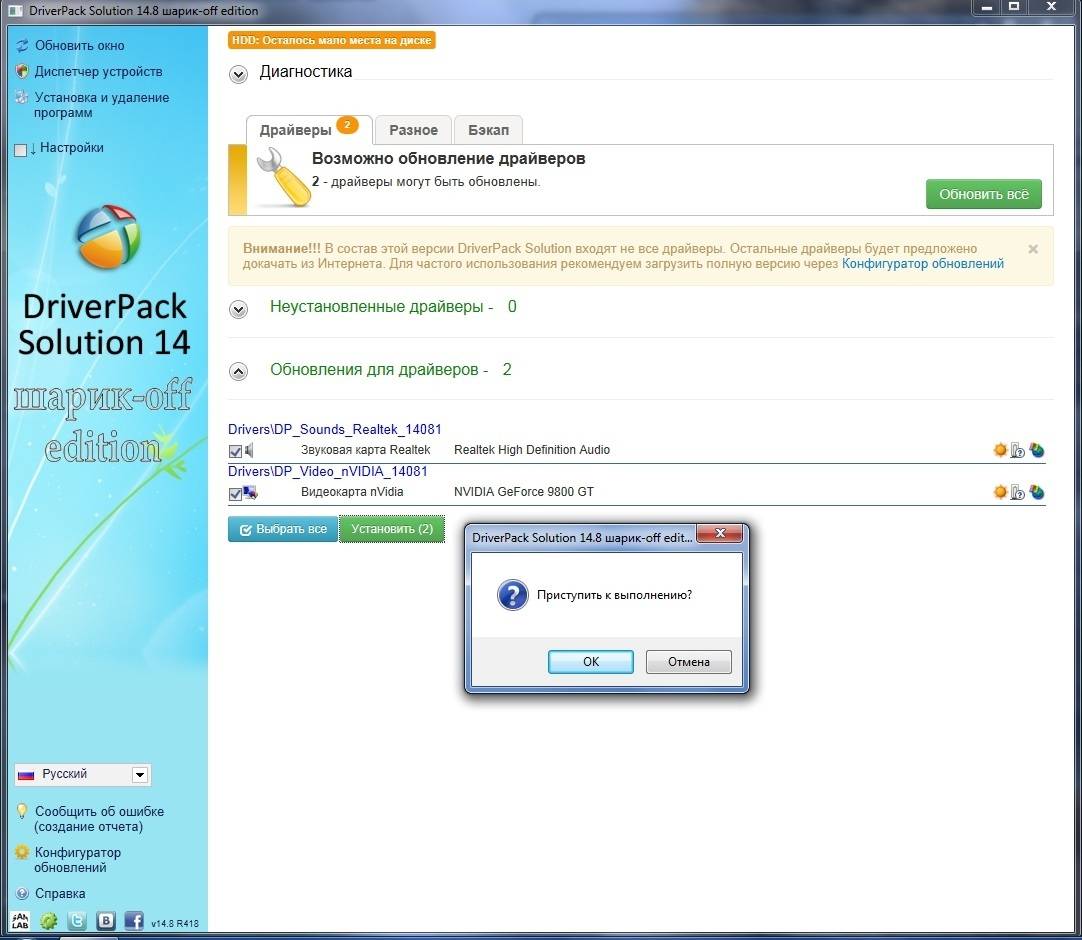
Task: Toggle the Настройки checkbox
Action: click(x=21, y=150)
